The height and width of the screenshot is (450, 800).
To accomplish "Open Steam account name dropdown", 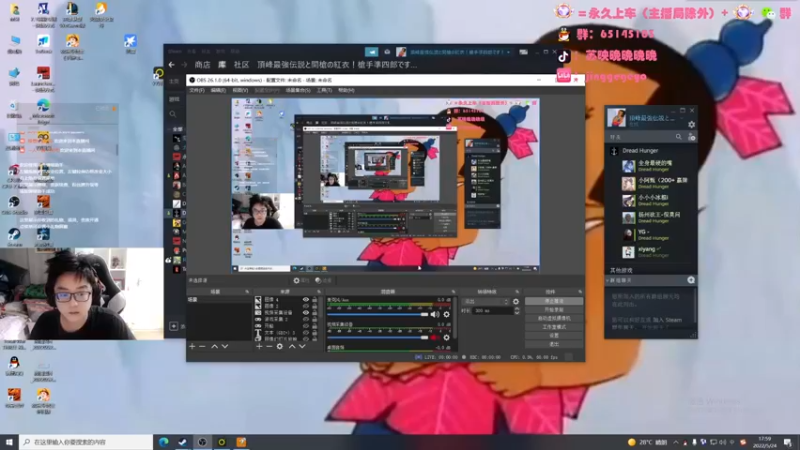I will pyautogui.click(x=459, y=52).
